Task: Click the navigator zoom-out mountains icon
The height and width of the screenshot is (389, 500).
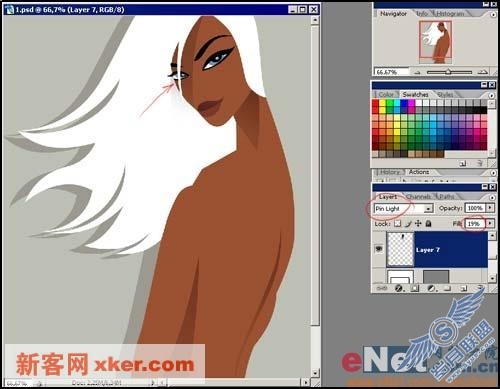Action: pos(417,72)
